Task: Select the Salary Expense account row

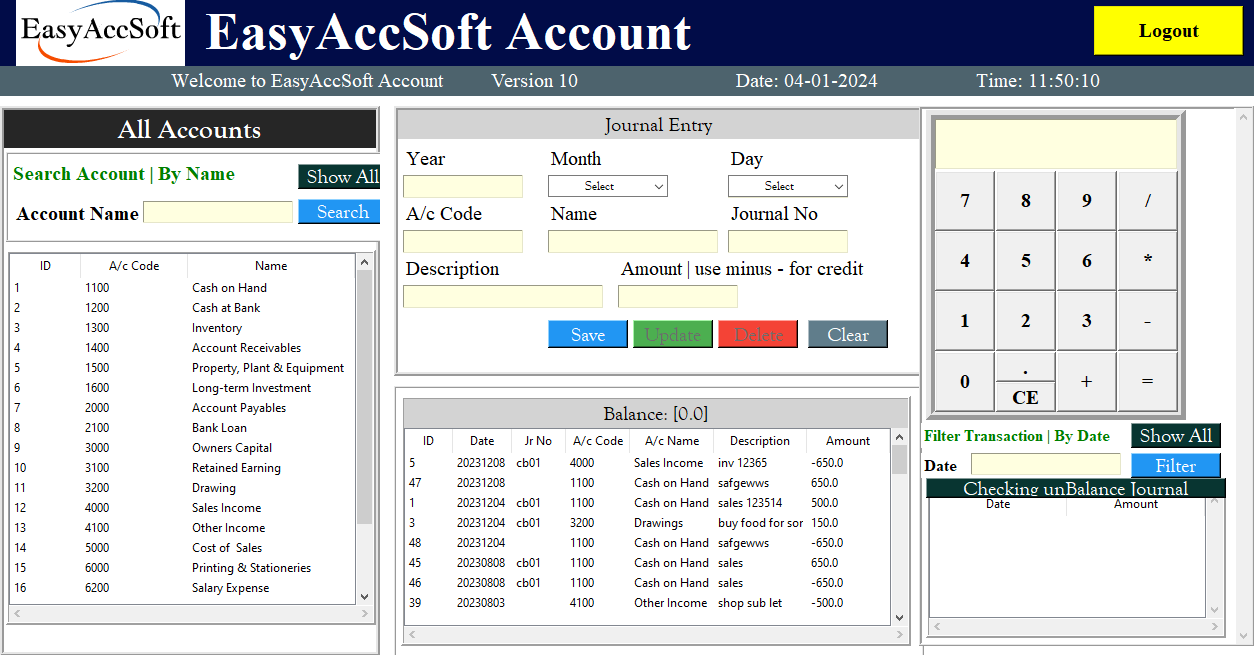Action: point(183,588)
